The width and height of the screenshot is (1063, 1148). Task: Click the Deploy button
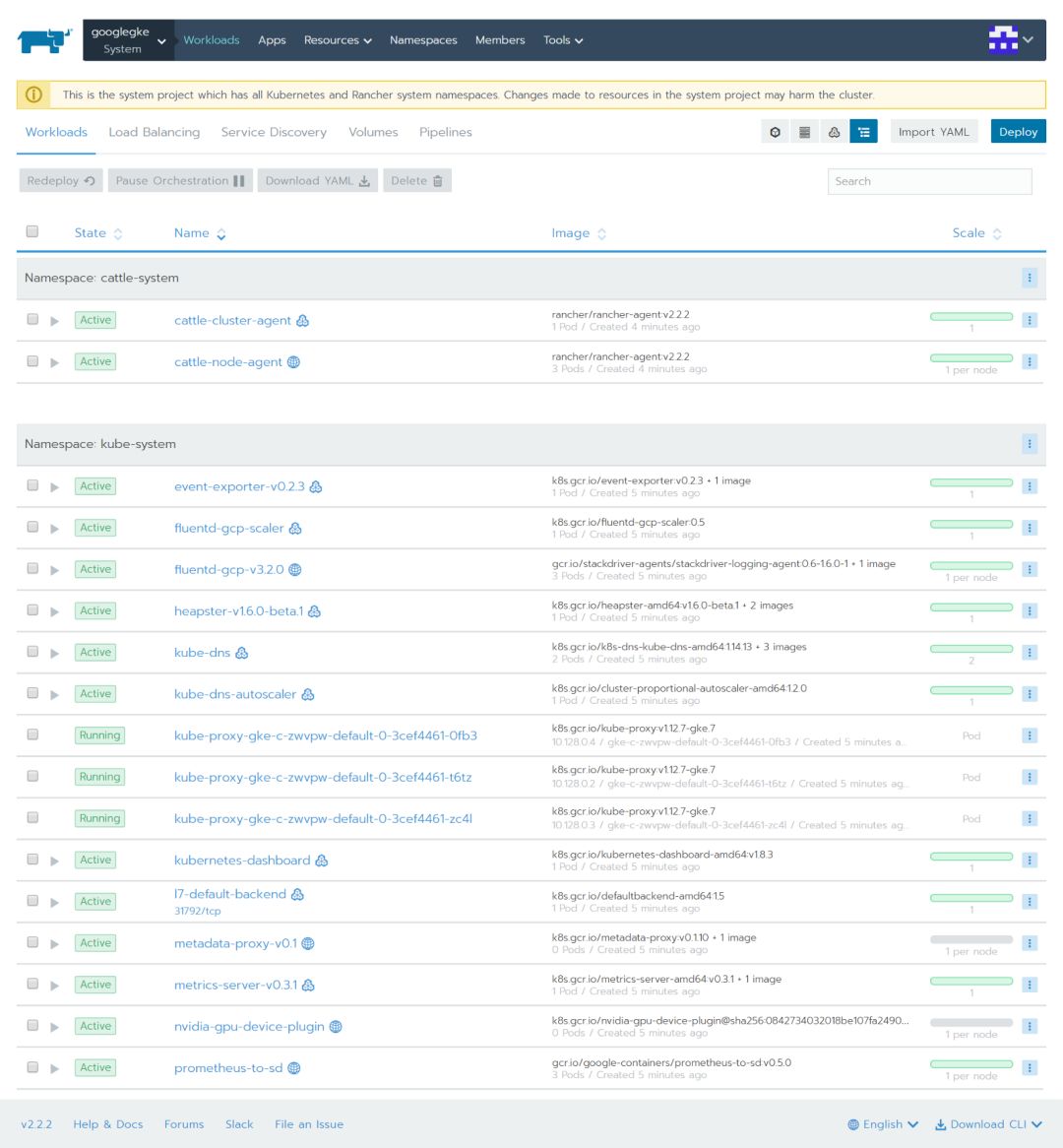click(1018, 132)
